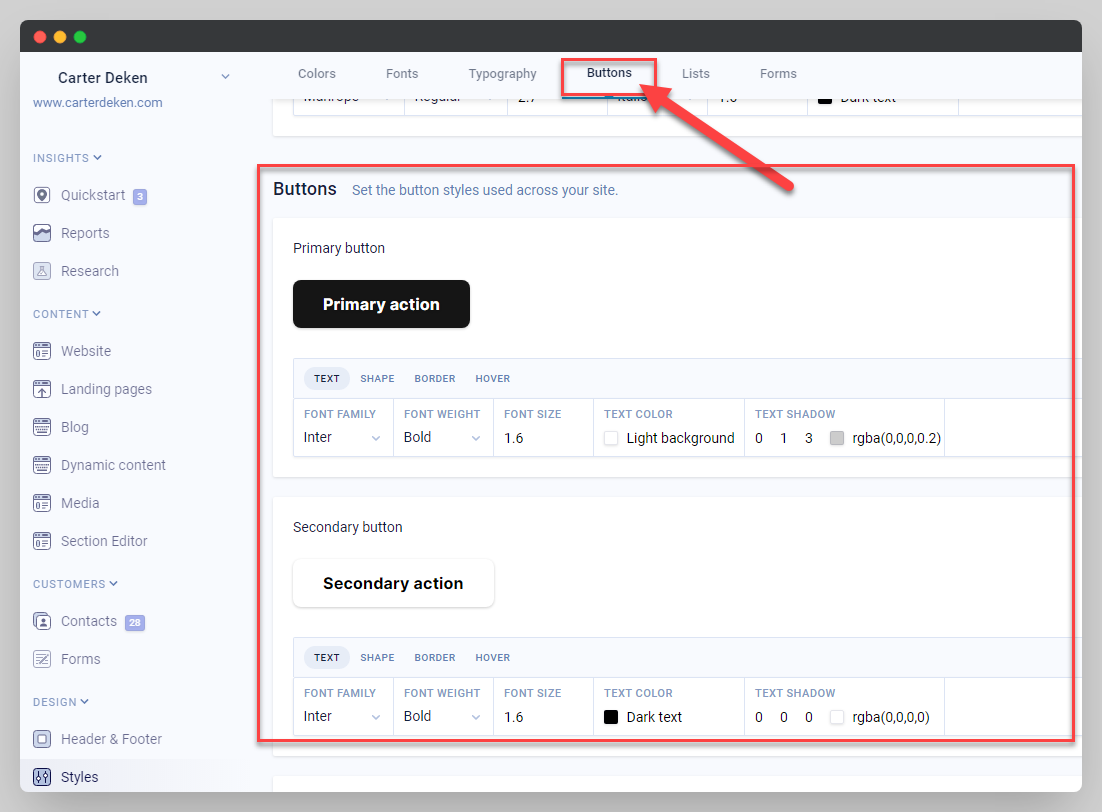Image resolution: width=1102 pixels, height=812 pixels.
Task: Click the Dark text color swatch
Action: coord(611,717)
